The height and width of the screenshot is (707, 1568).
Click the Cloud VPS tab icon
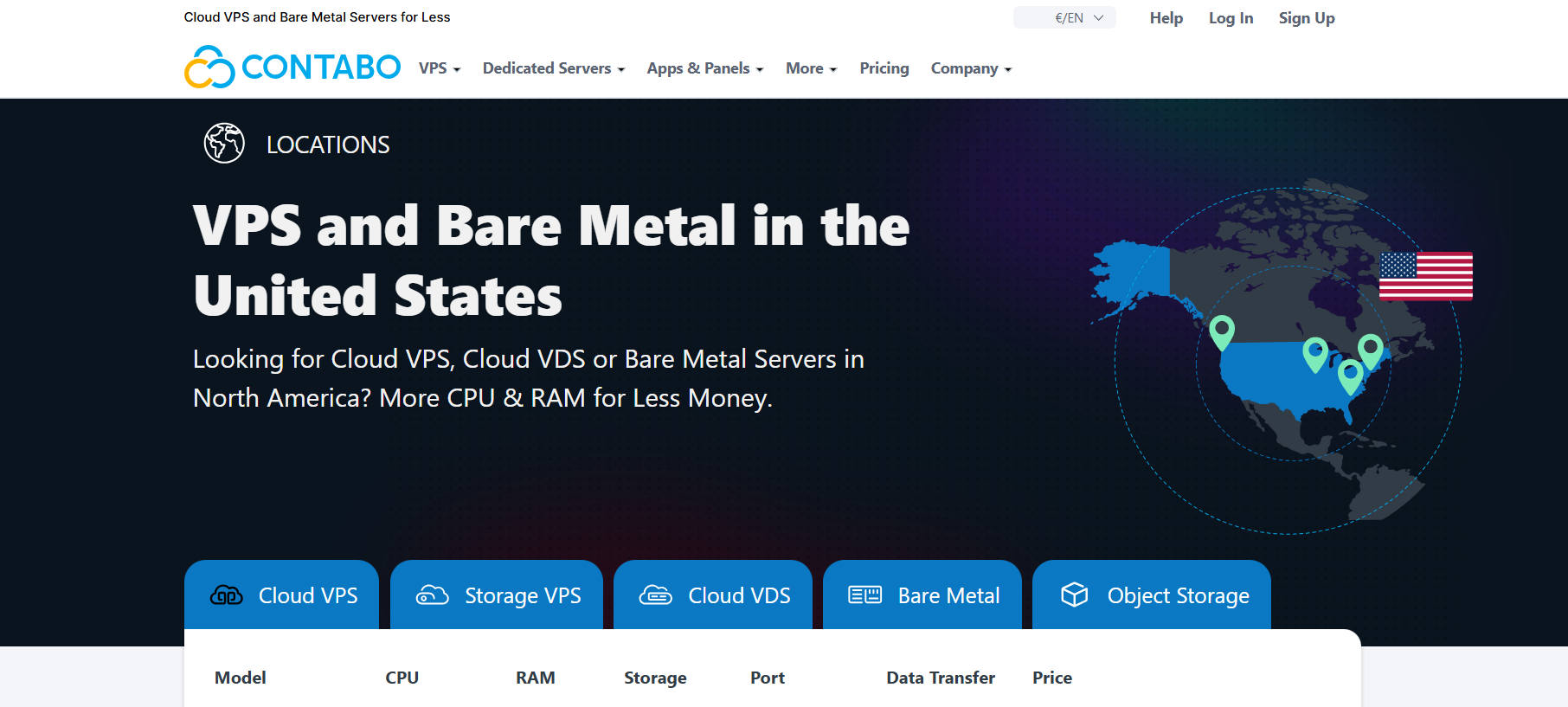(x=227, y=595)
